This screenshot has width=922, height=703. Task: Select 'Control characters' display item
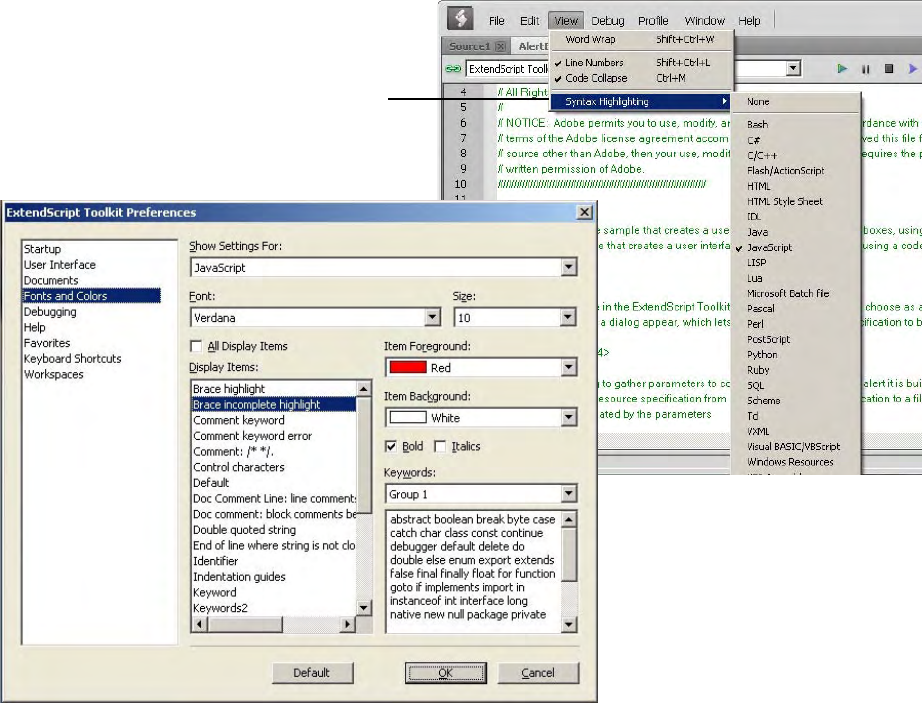pos(239,467)
